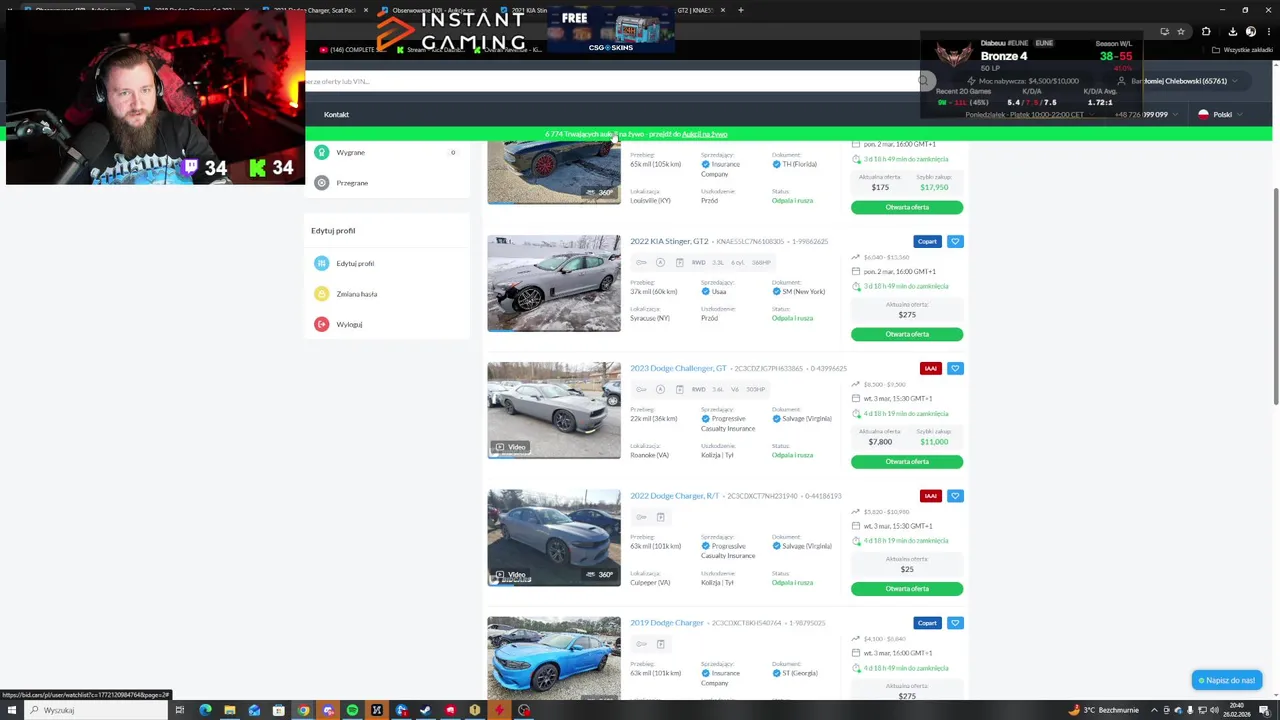Click Copart badge on KIA Stinger listing
Viewport: 1280px width, 720px height.
pos(927,241)
